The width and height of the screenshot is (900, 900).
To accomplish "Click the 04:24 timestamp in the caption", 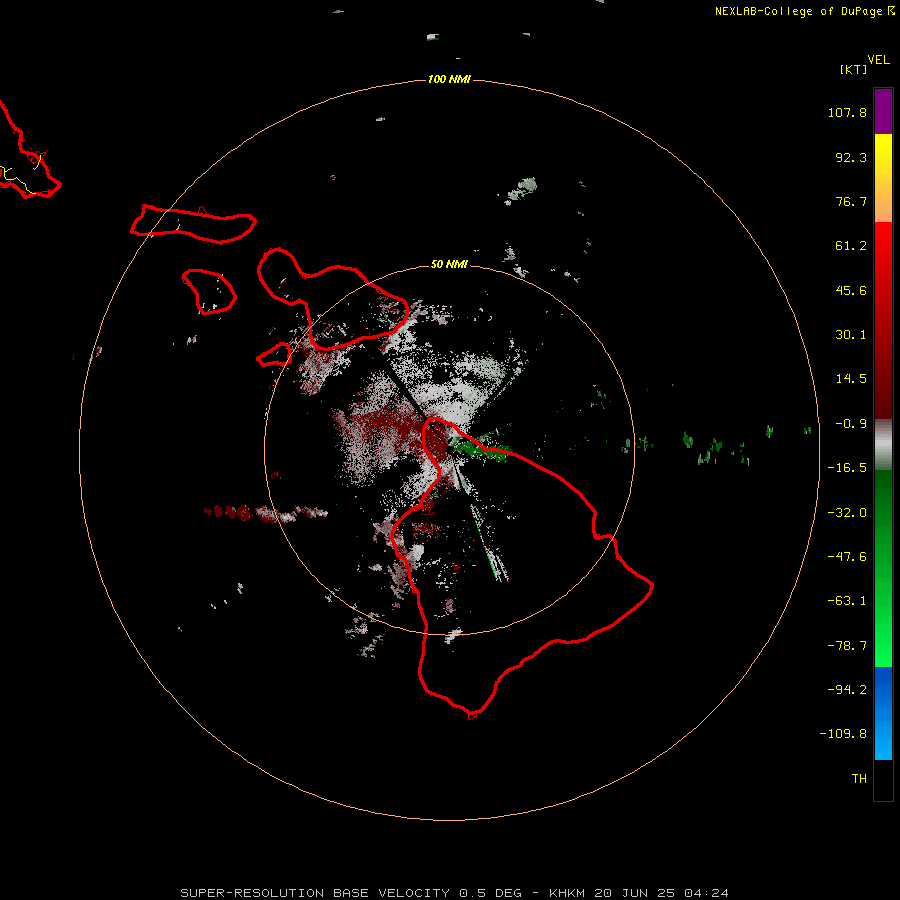I will [706, 893].
